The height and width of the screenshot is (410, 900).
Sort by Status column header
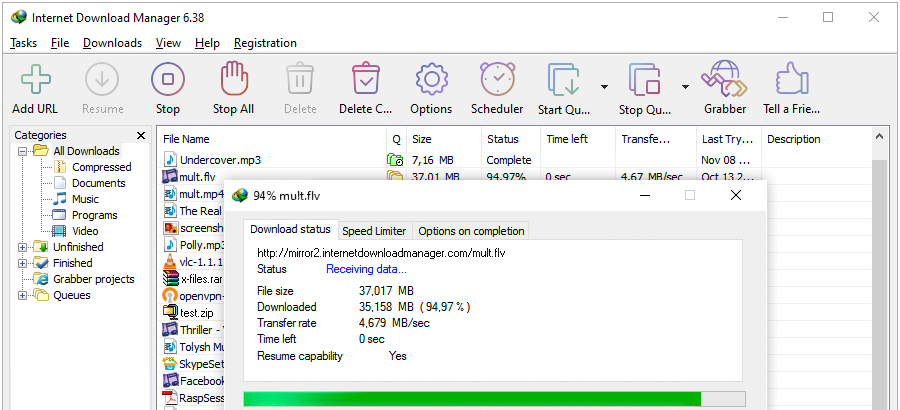510,139
